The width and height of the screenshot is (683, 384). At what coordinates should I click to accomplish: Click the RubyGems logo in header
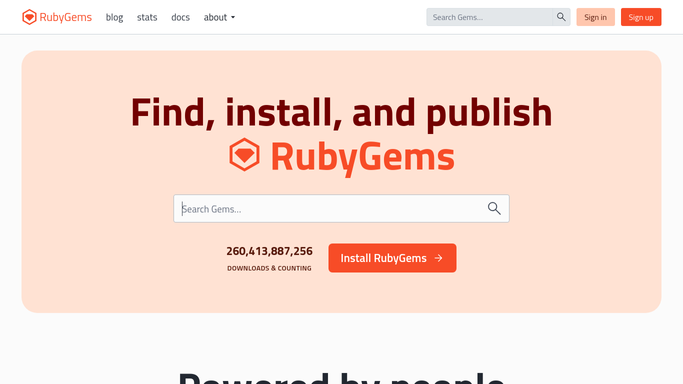click(57, 17)
